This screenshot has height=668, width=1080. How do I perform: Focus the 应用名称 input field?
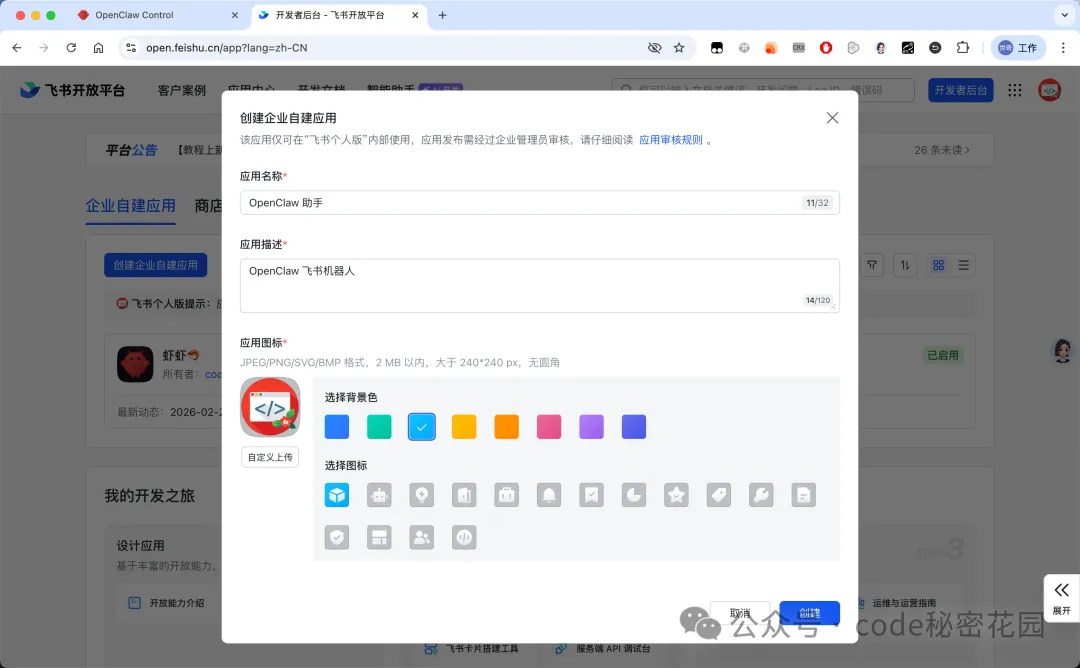(539, 202)
